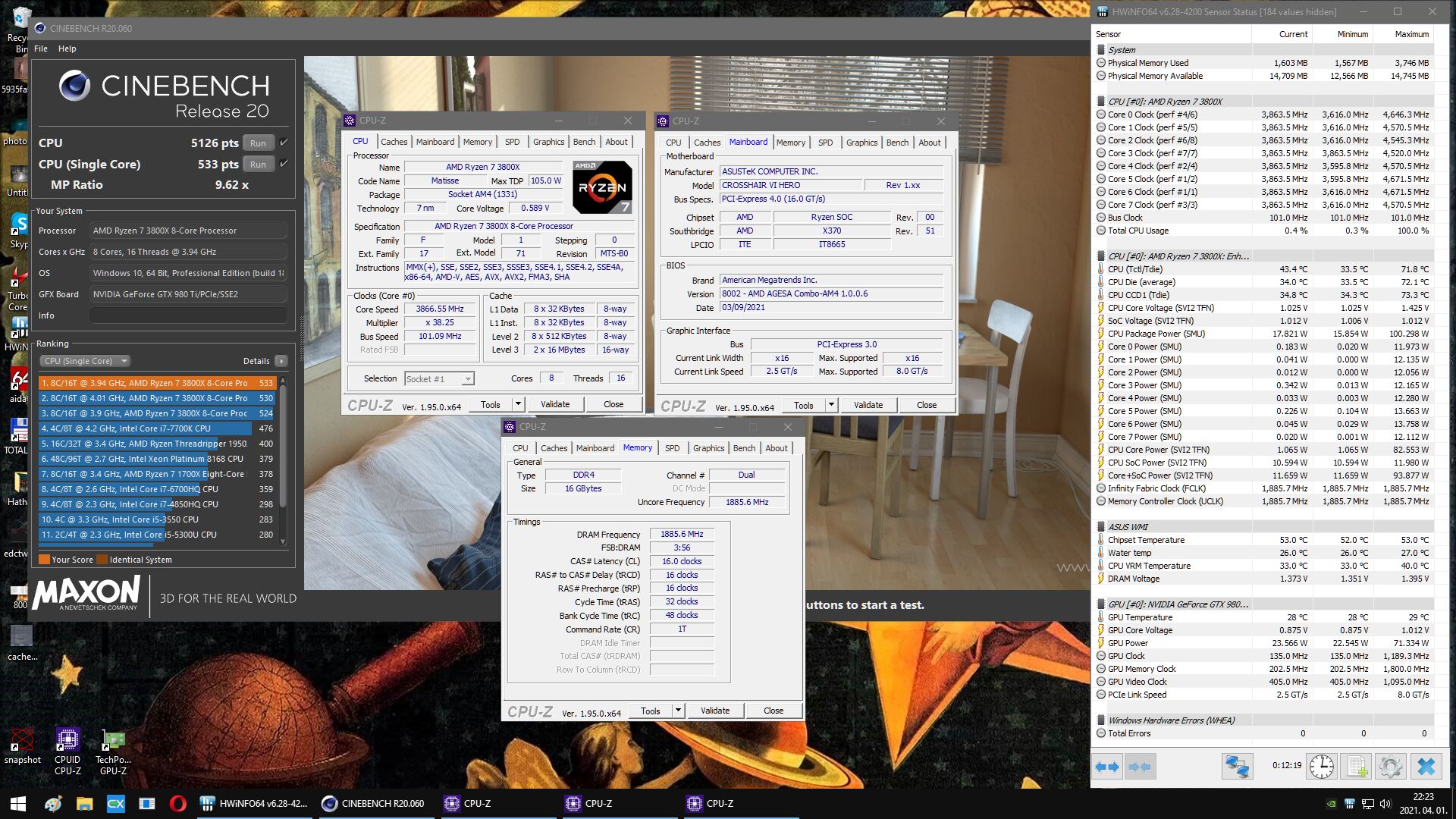Switch to HWiNFO64 taskbar button
The image size is (1456, 819).
click(254, 804)
